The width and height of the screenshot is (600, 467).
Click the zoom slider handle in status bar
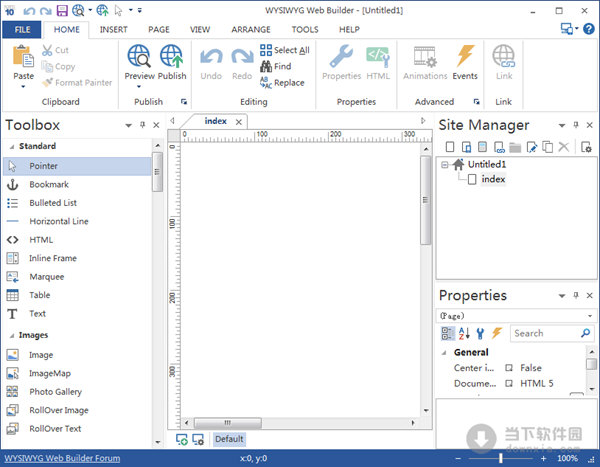501,458
